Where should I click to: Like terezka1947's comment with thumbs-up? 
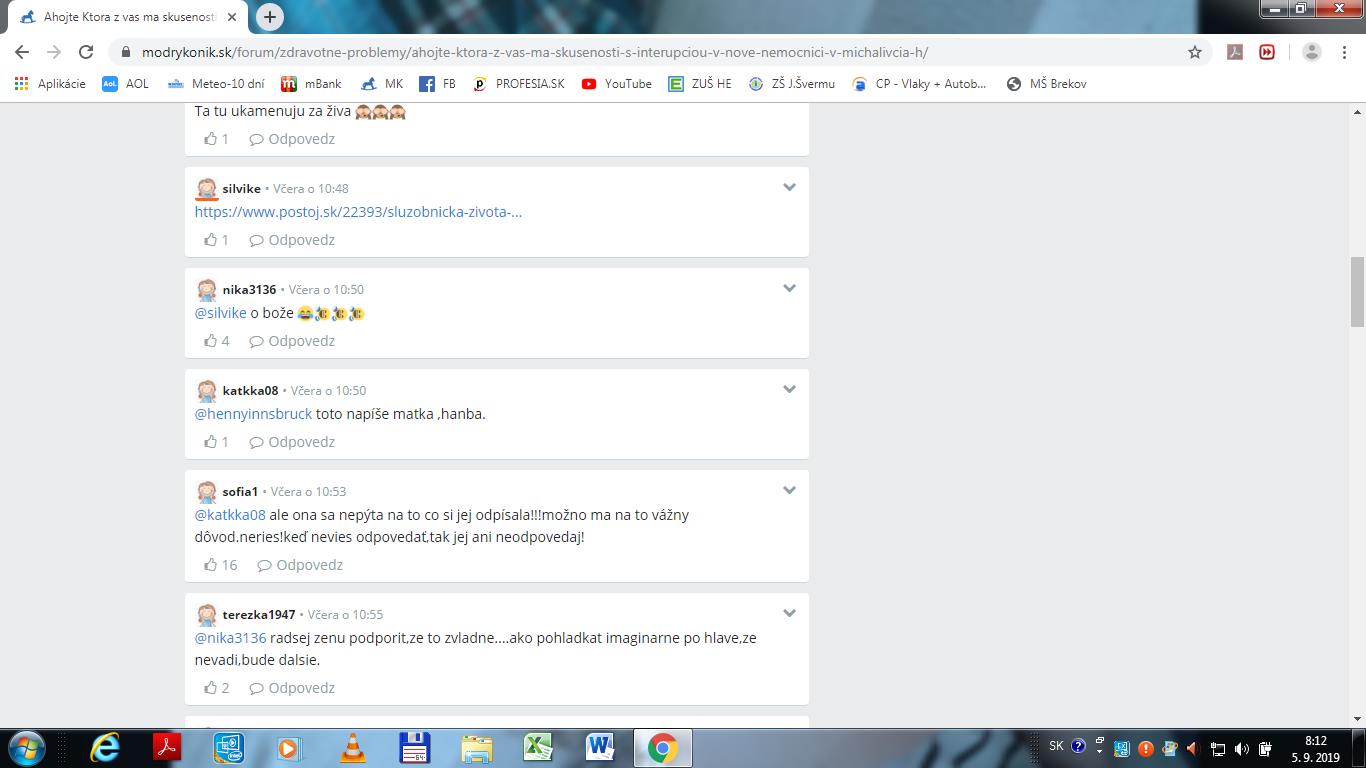tap(211, 688)
